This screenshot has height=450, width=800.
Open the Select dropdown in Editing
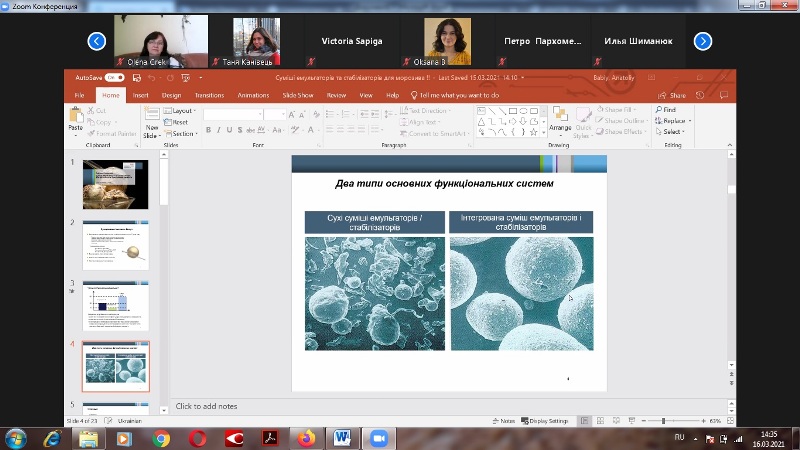(672, 131)
